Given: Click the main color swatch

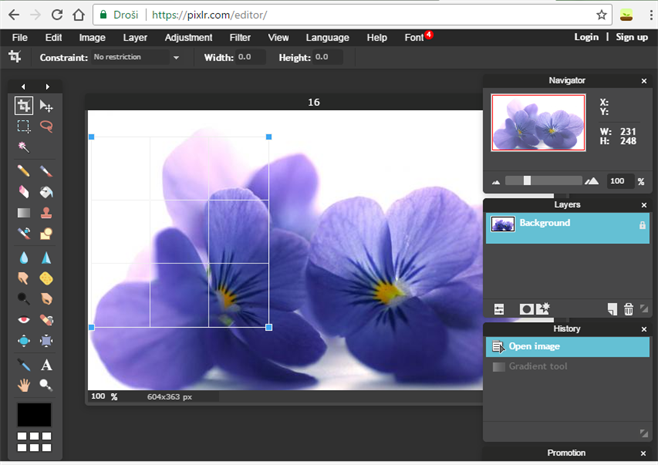Looking at the screenshot, I should point(34,414).
